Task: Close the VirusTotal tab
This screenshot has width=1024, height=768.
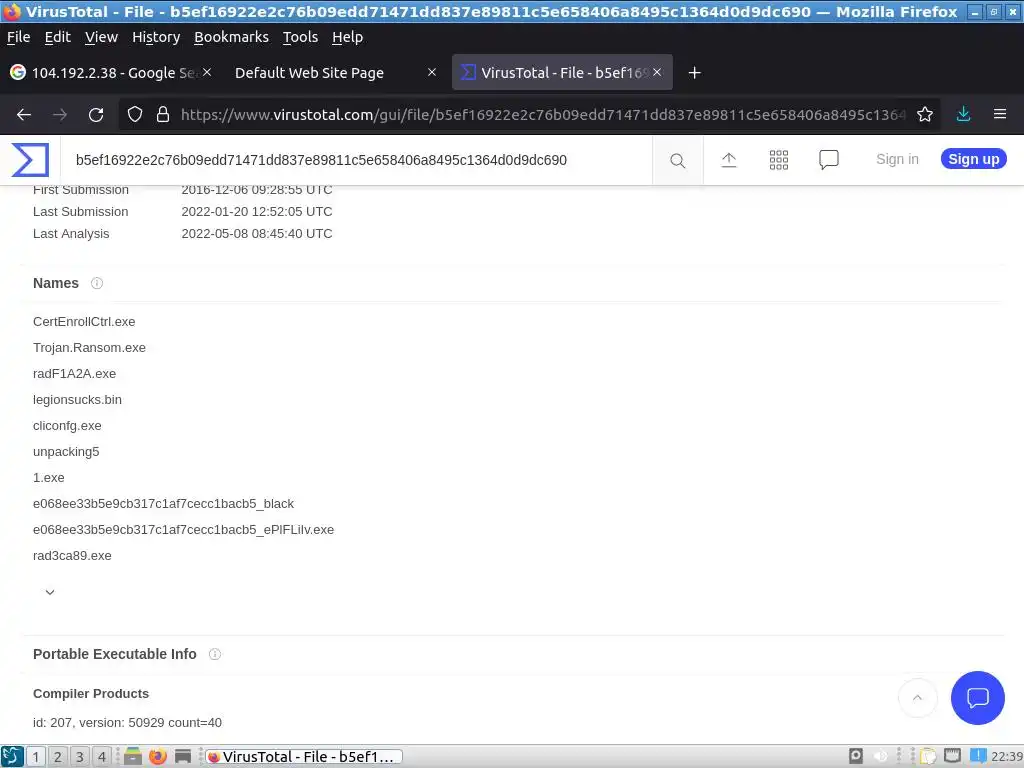Action: pyautogui.click(x=657, y=72)
